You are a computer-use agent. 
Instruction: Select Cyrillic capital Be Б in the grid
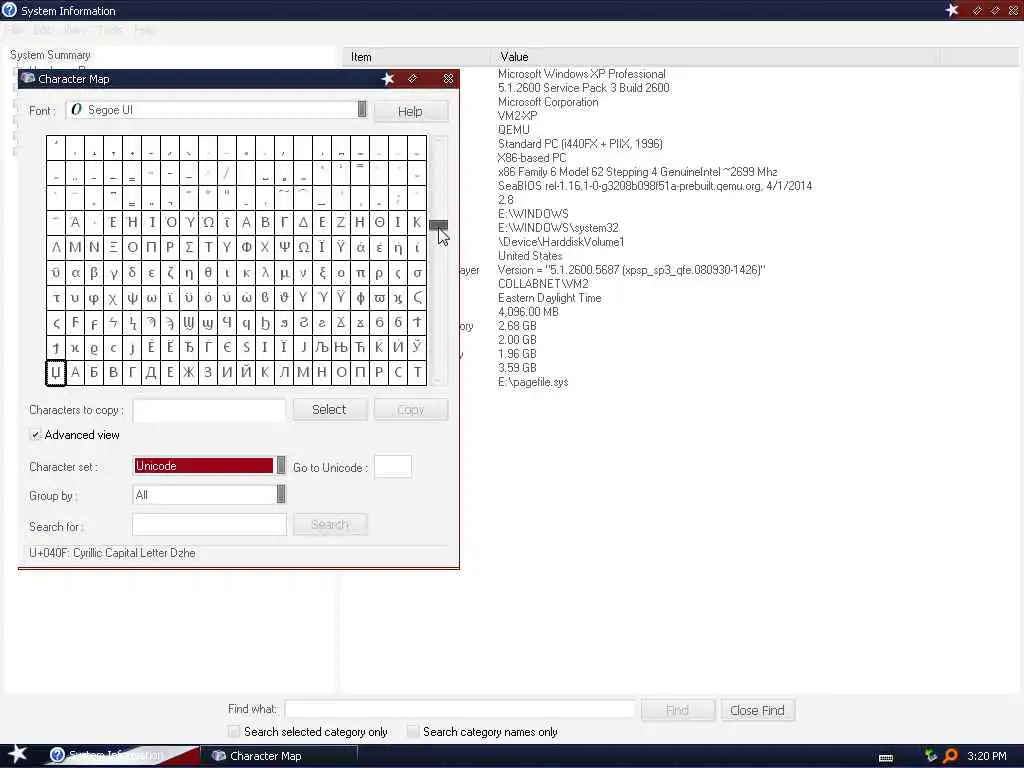click(x=94, y=373)
